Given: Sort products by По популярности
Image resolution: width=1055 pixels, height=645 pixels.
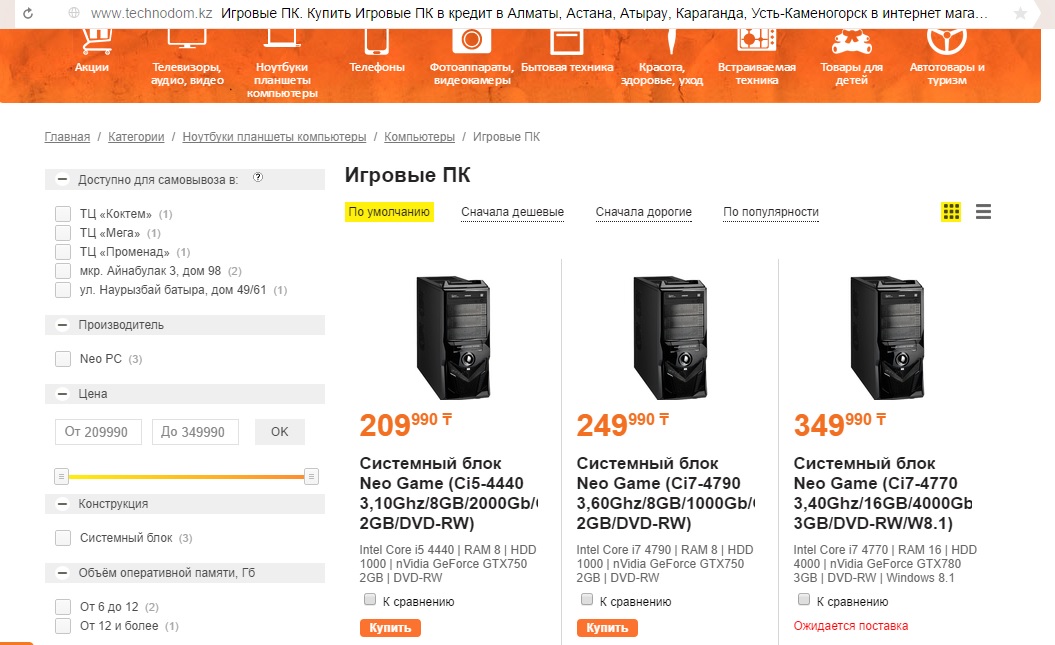Looking at the screenshot, I should click(x=771, y=212).
